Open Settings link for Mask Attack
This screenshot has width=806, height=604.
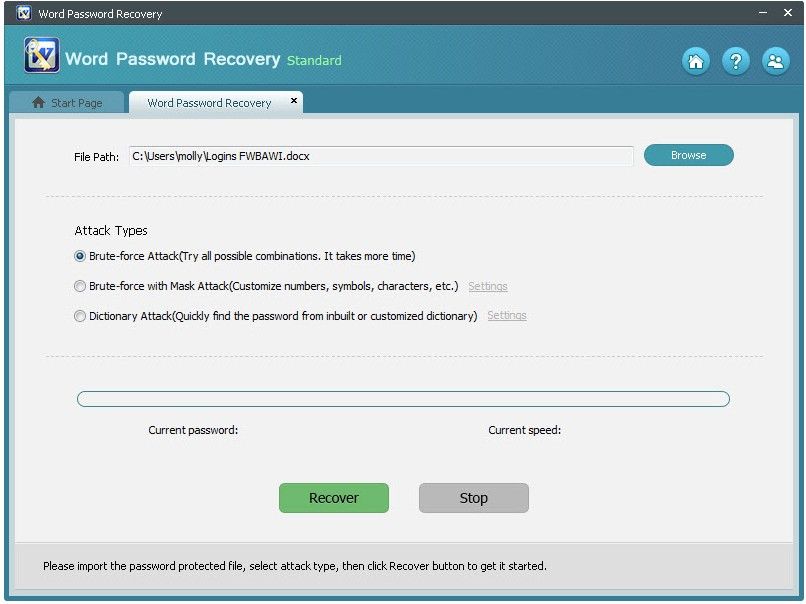(x=488, y=286)
